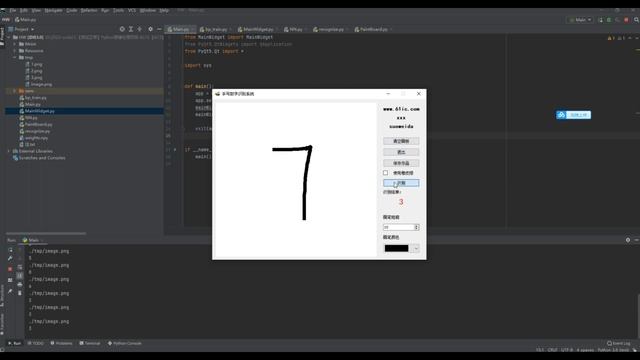Click the red stop icon in top toolbar
640x360 pixels.
click(626, 20)
